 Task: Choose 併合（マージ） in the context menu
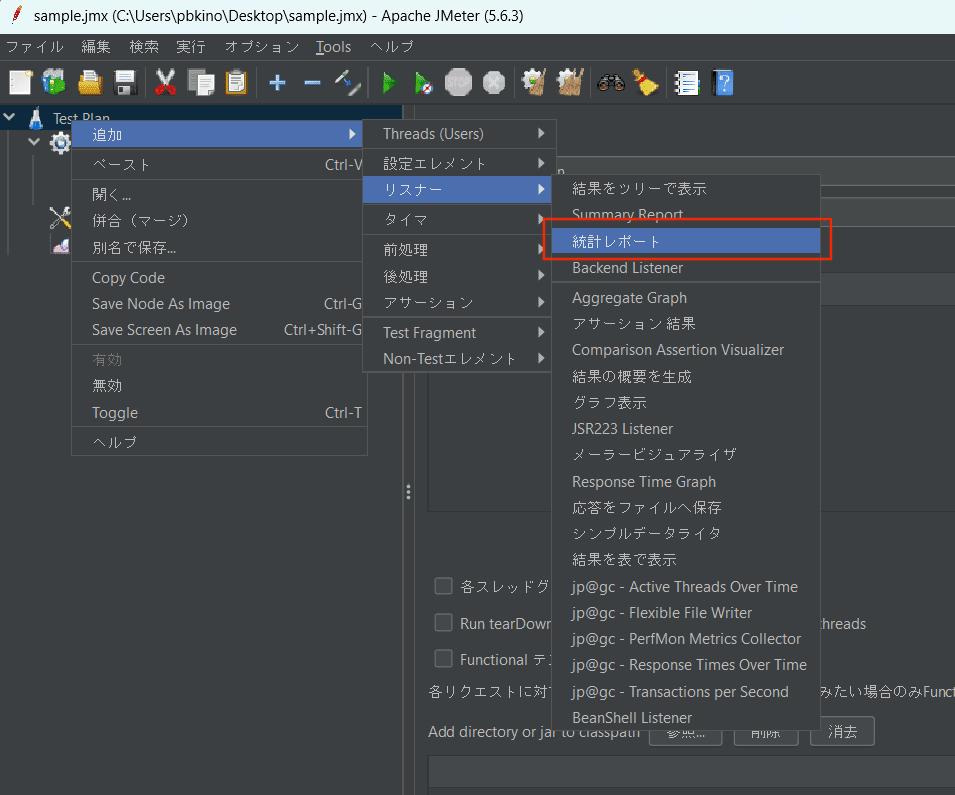(219, 221)
